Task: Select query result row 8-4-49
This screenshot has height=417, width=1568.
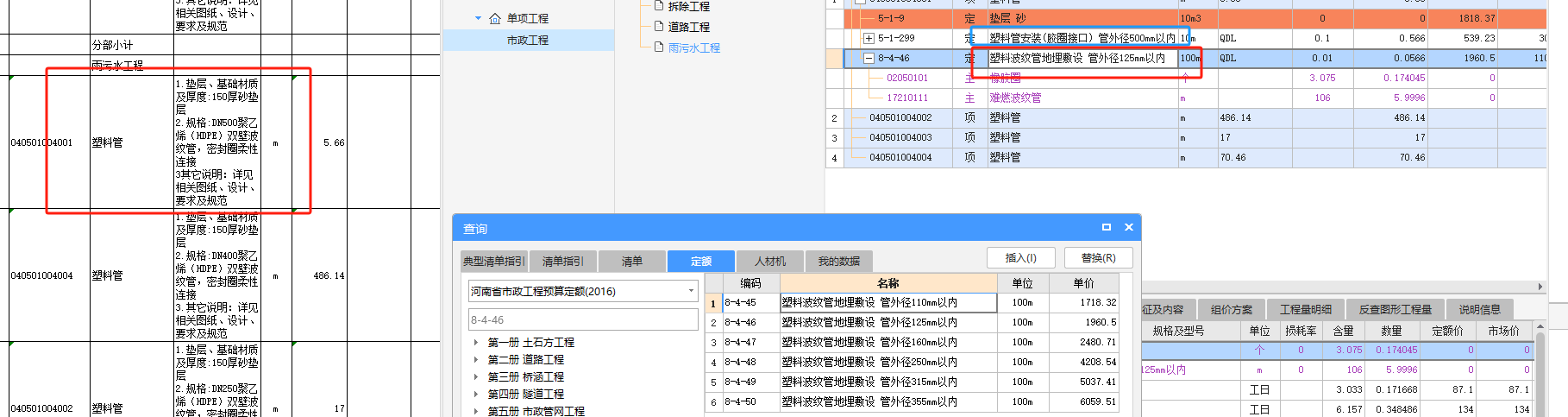Action: tap(913, 382)
